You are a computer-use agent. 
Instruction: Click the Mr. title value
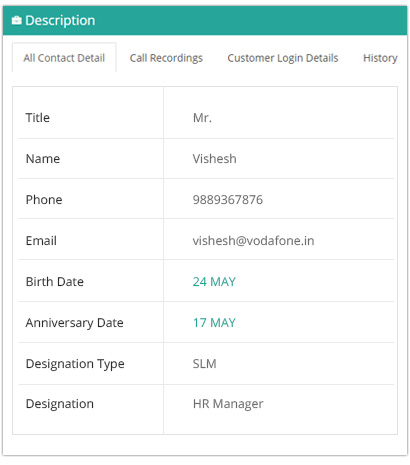point(202,118)
